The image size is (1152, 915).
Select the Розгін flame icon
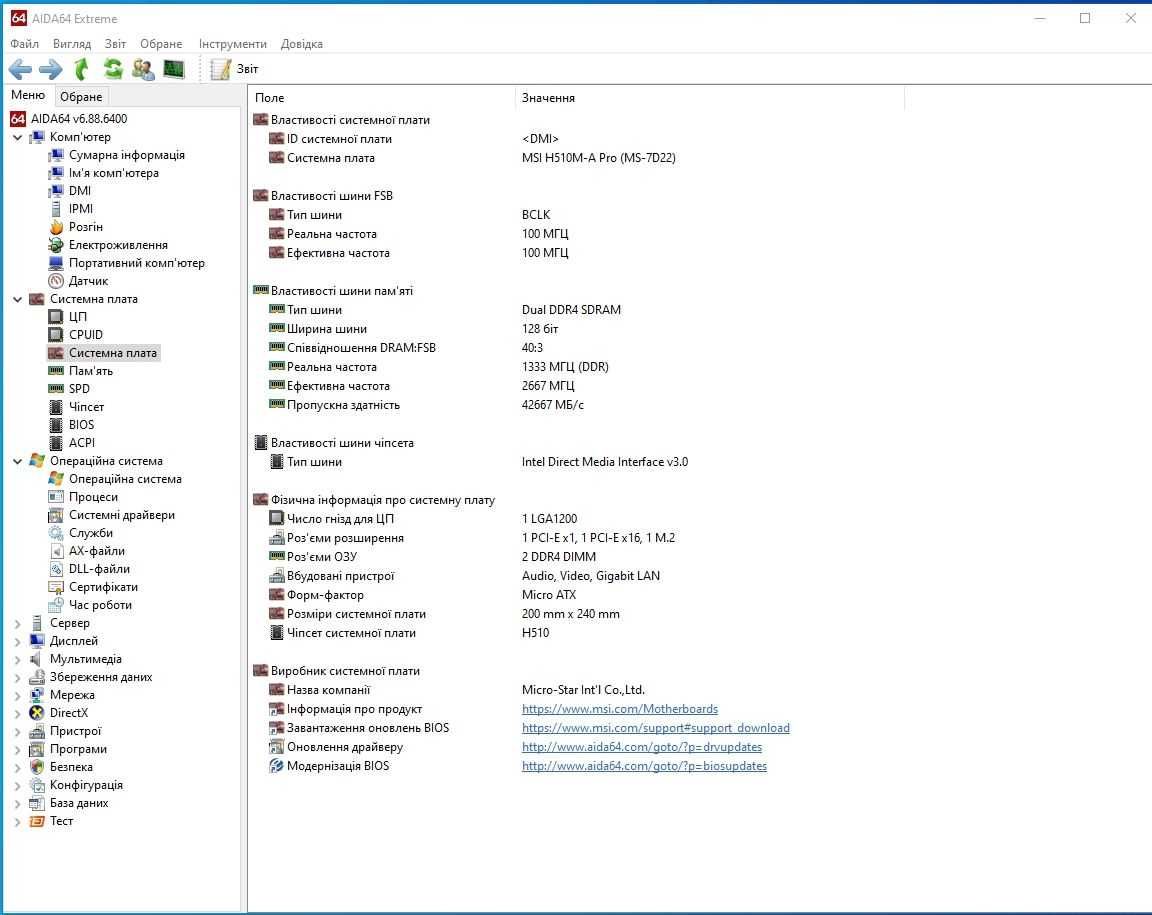[x=56, y=227]
